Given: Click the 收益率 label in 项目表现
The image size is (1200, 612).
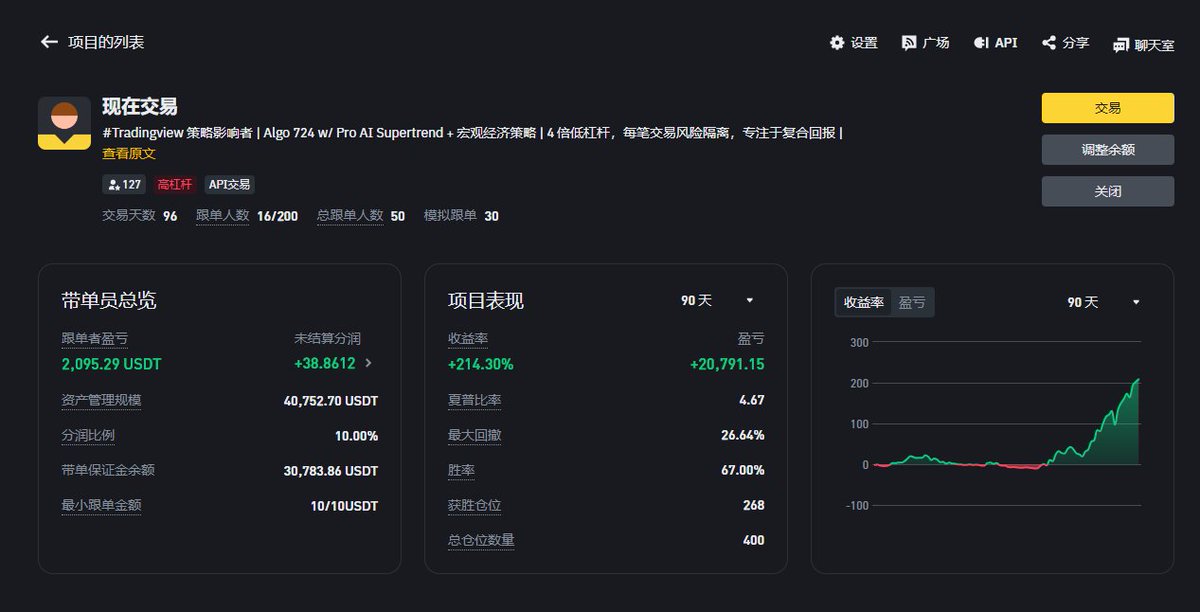Looking at the screenshot, I should pyautogui.click(x=468, y=339).
